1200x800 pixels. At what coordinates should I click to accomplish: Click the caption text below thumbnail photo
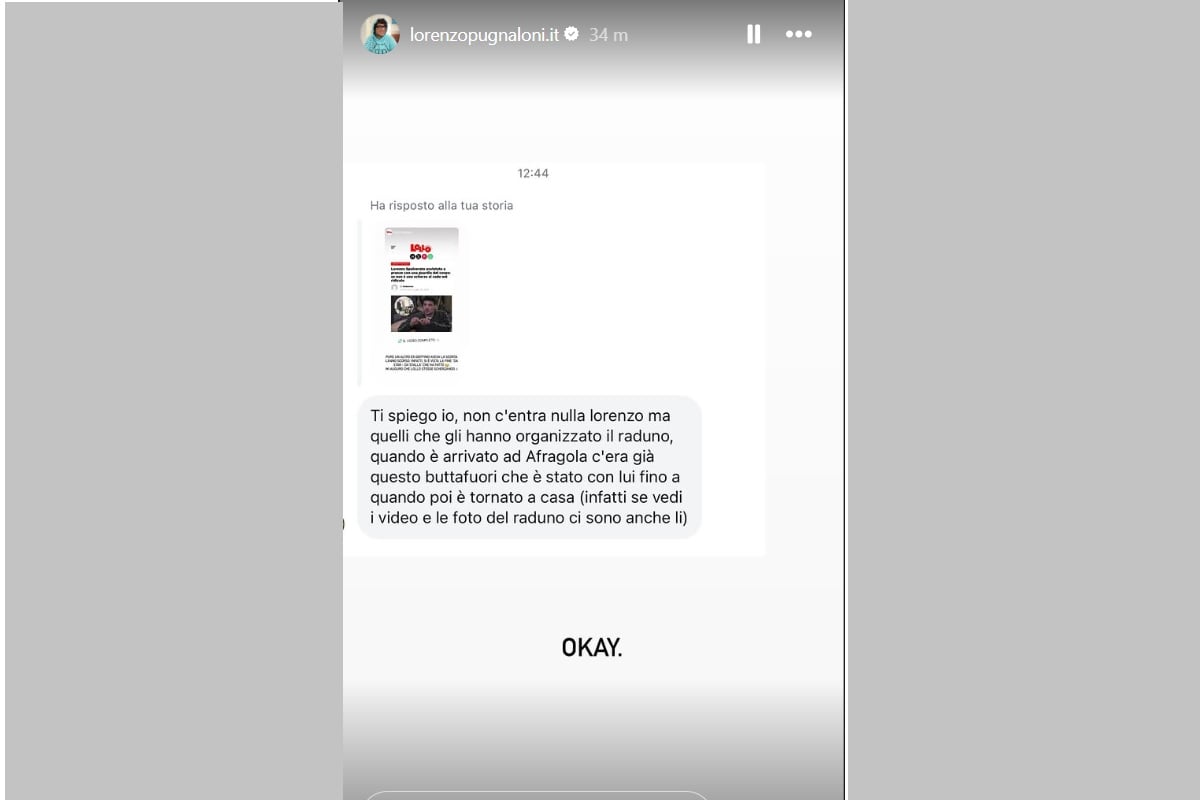(421, 362)
